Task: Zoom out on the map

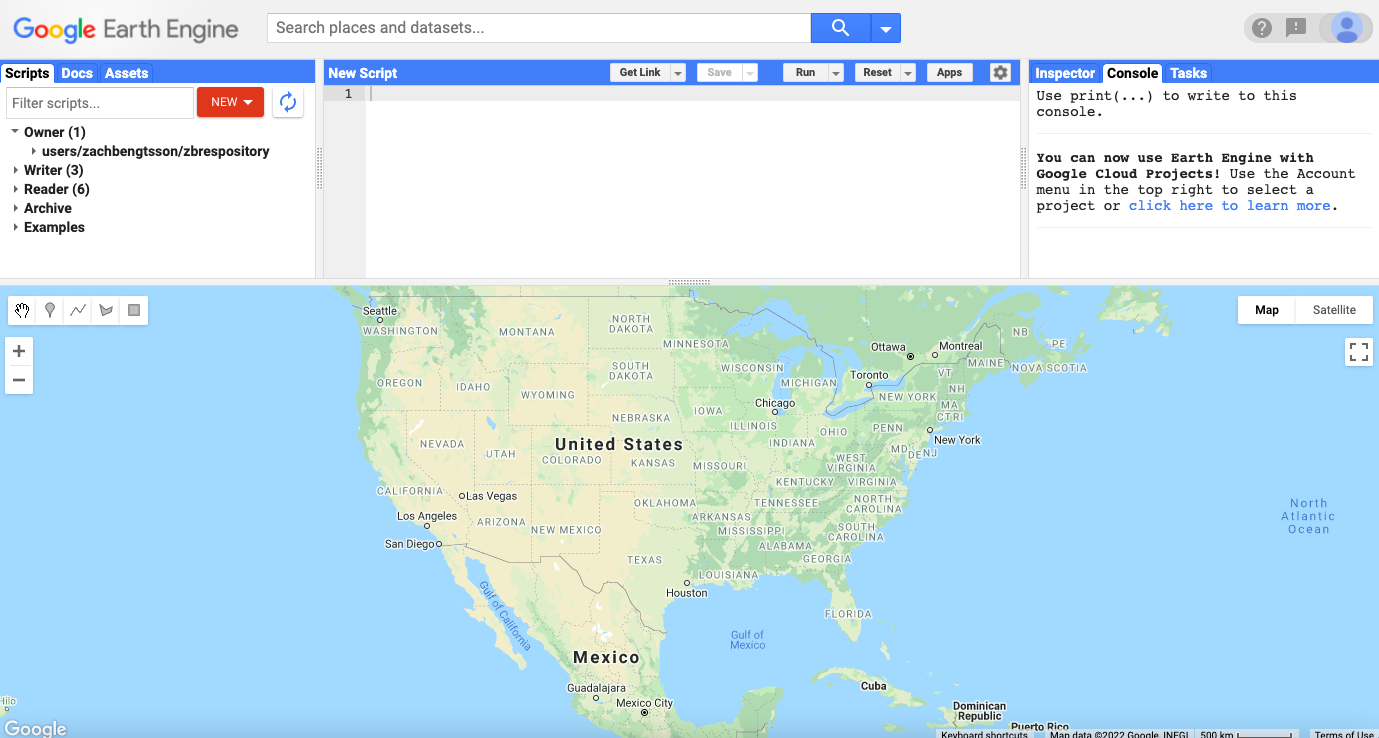Action: click(19, 380)
